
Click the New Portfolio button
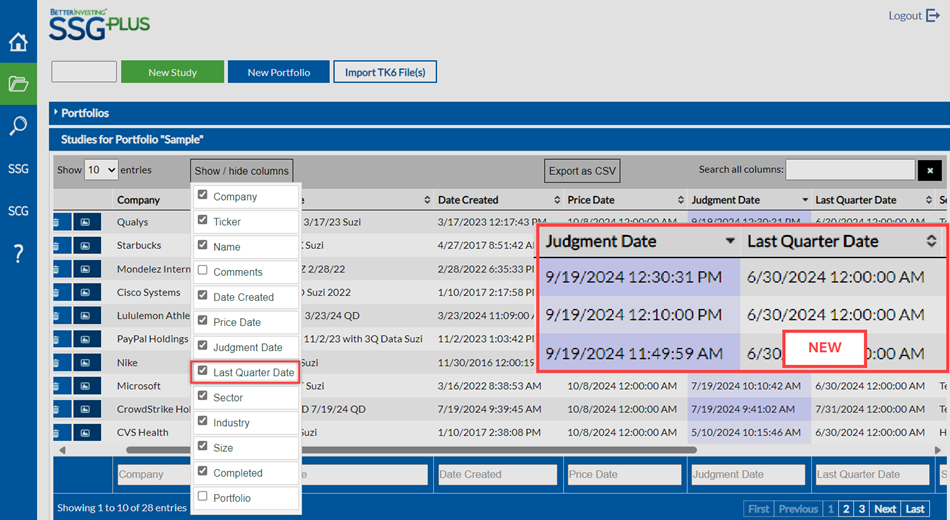tap(279, 72)
